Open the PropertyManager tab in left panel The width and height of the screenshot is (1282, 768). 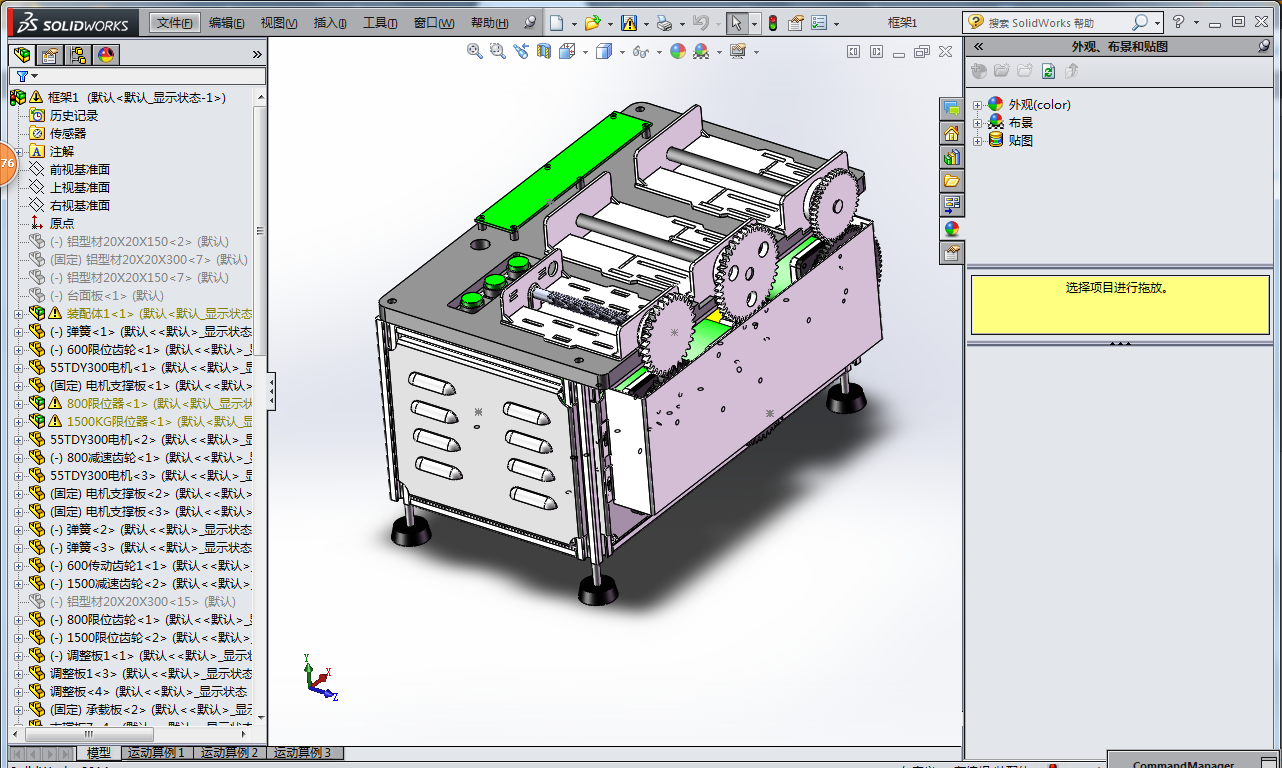(49, 55)
